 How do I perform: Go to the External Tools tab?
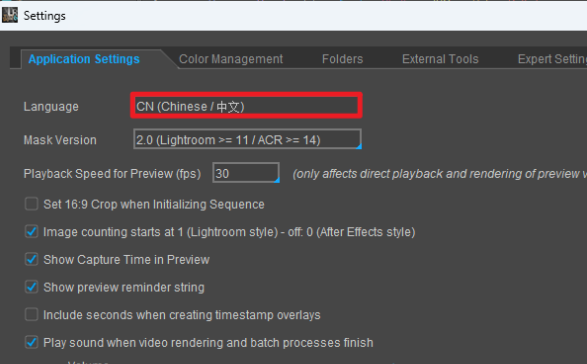[x=440, y=59]
